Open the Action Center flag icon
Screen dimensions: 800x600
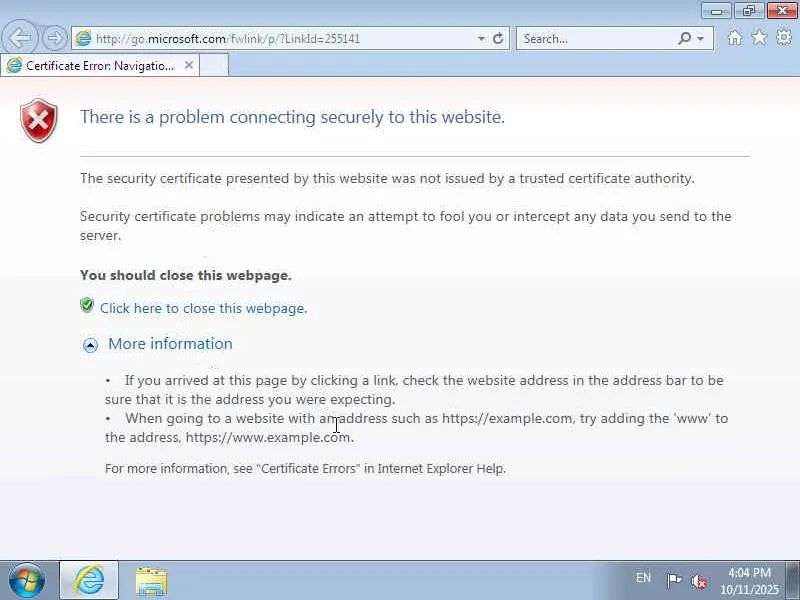(x=674, y=581)
